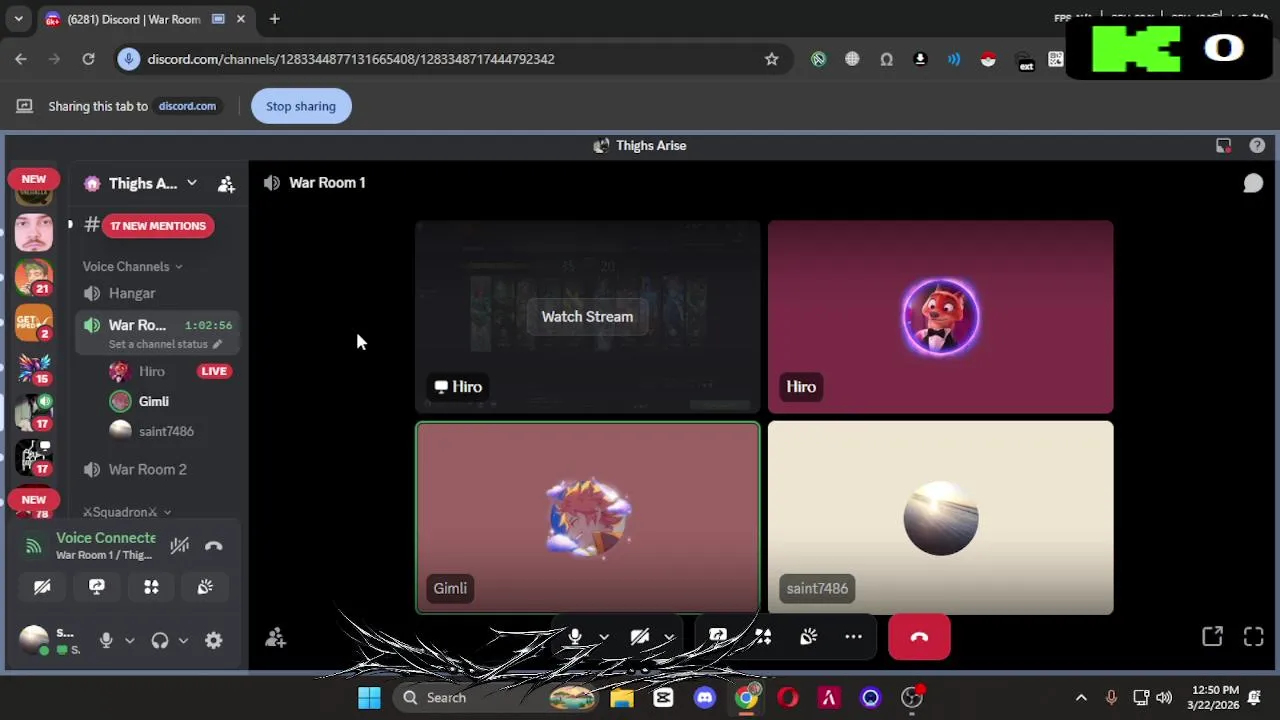Invite members to Thighs Arise server
Viewport: 1280px width, 720px height.
click(226, 184)
